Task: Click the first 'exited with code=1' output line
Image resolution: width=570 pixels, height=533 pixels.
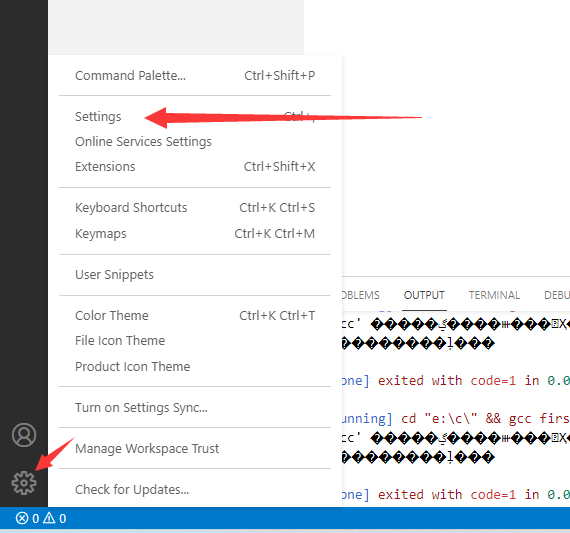Action: (456, 381)
